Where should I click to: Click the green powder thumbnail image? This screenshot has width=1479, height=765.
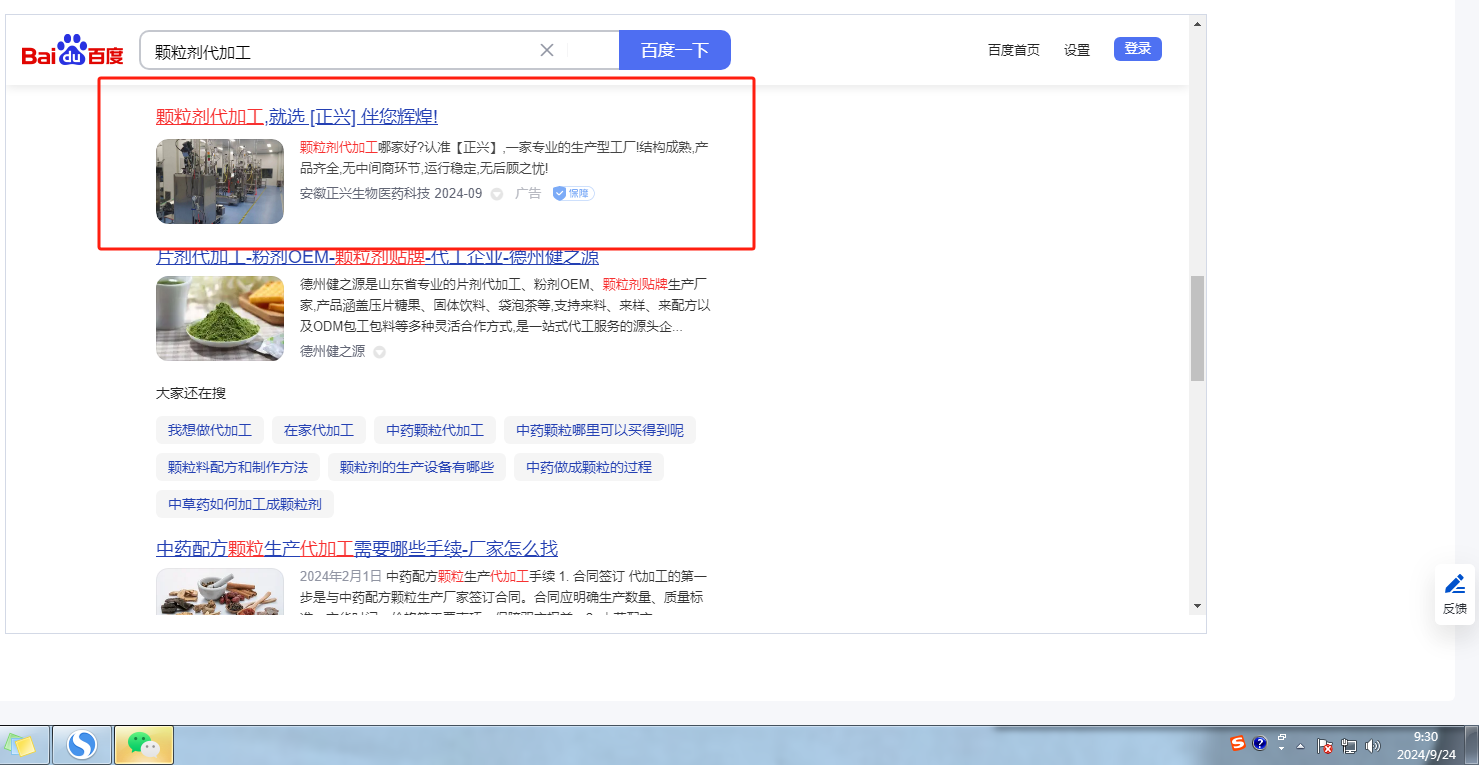(x=220, y=318)
